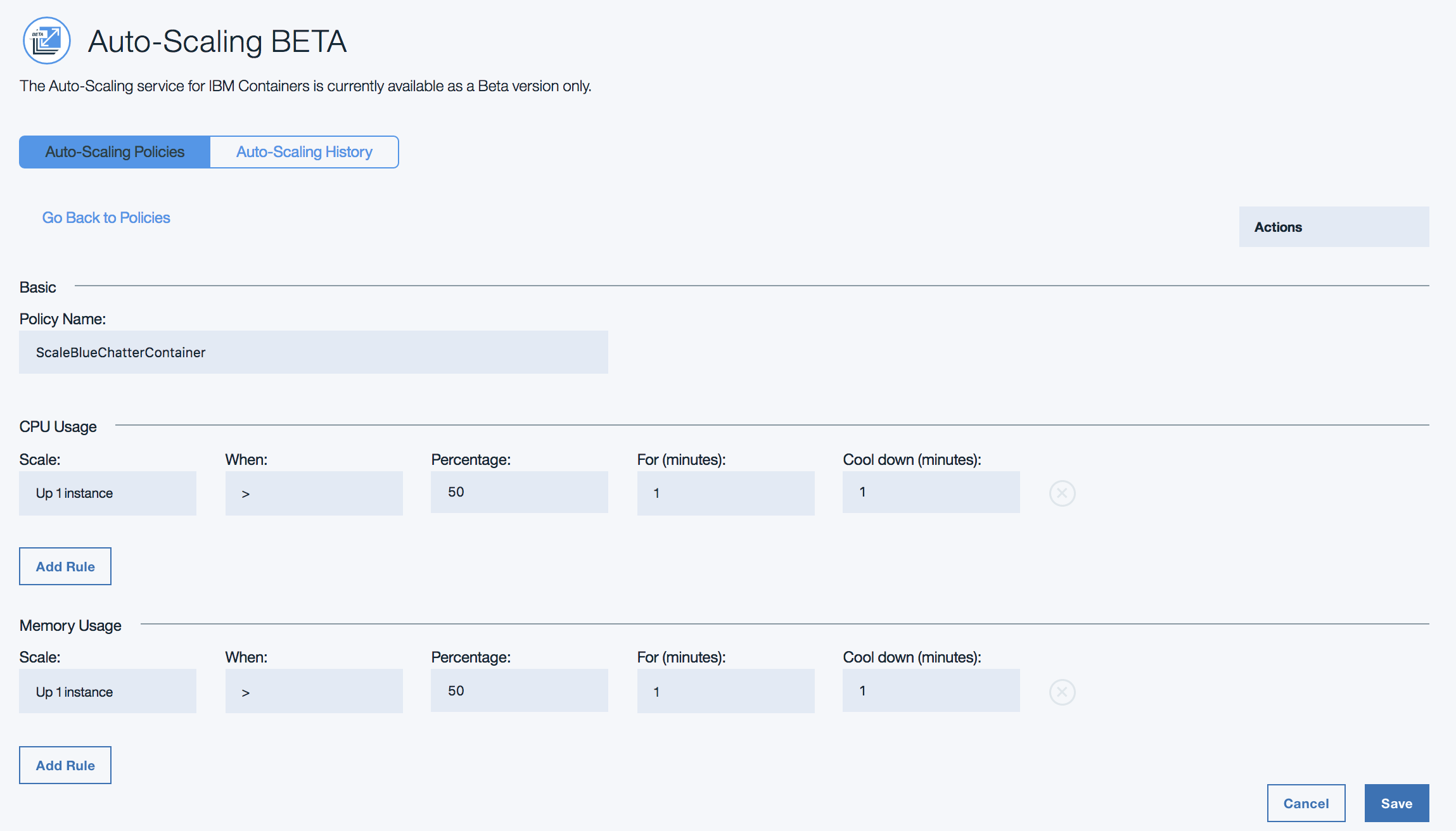Save the scaling policy
This screenshot has width=1456, height=831.
[1396, 803]
